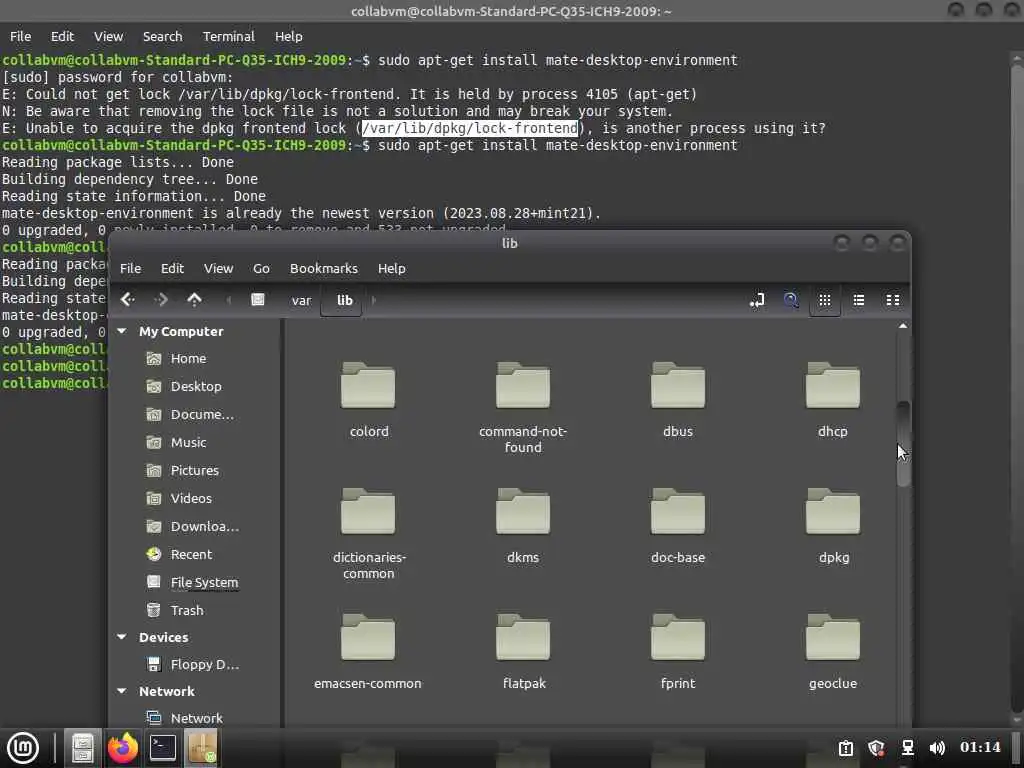Screen dimensions: 1024x768
Task: Switch to list view
Action: (x=859, y=300)
